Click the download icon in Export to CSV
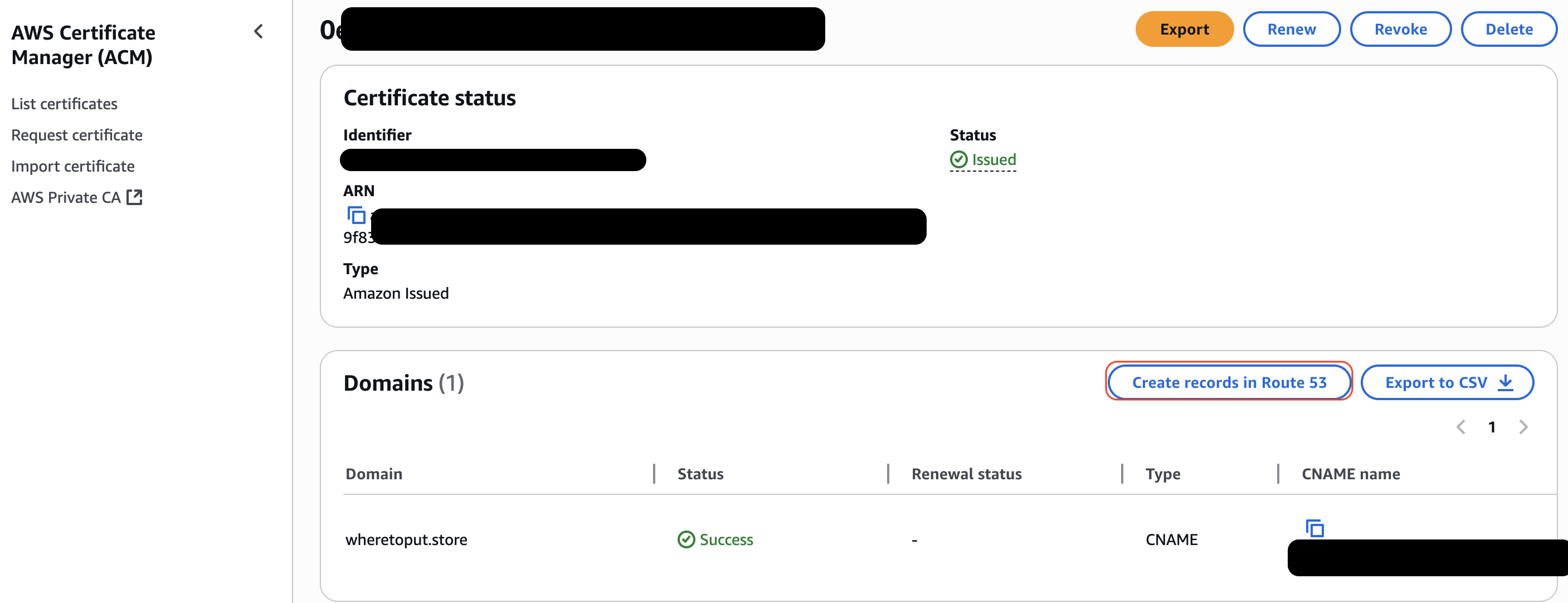 (1505, 382)
